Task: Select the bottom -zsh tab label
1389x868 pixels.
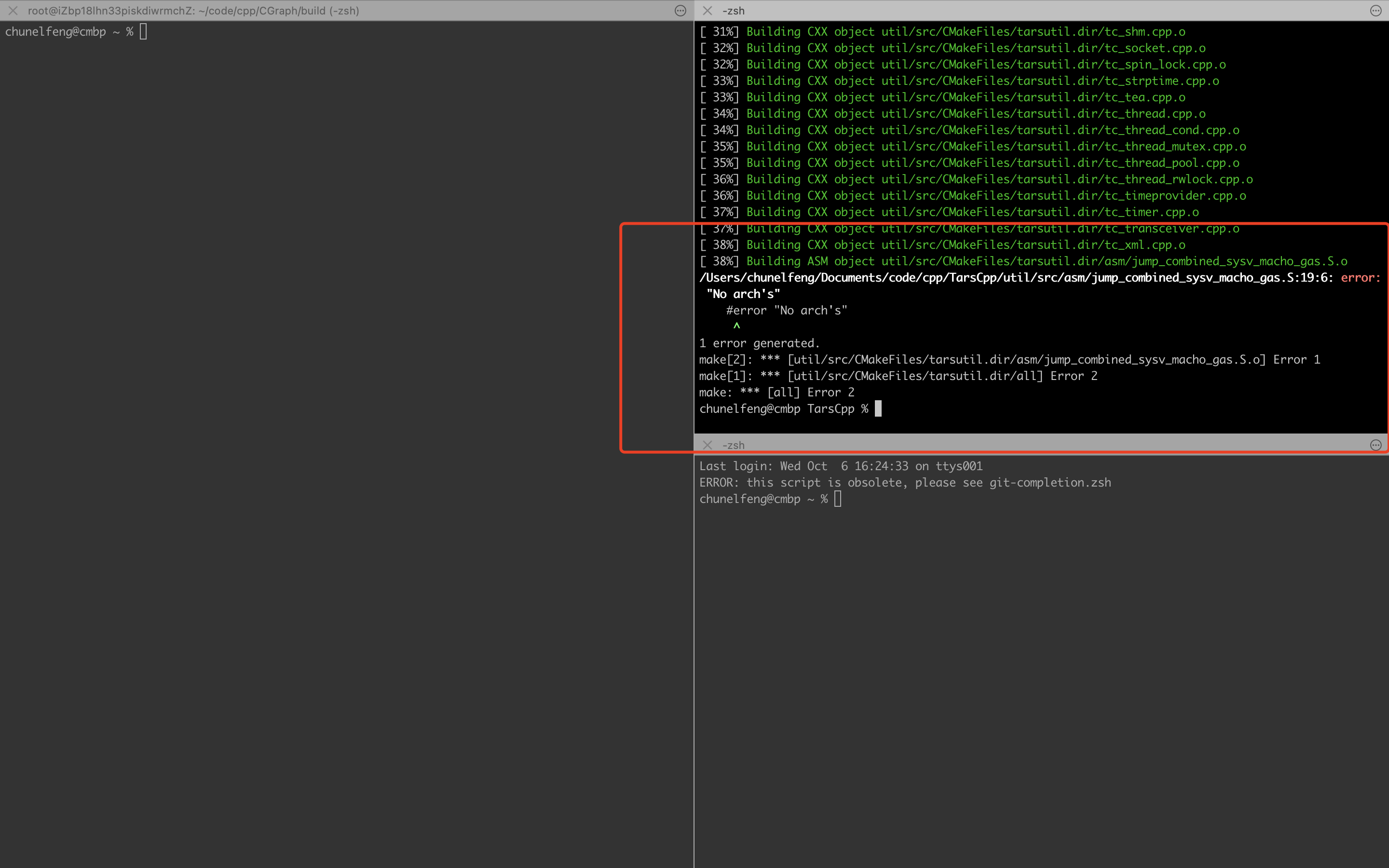Action: coord(734,445)
